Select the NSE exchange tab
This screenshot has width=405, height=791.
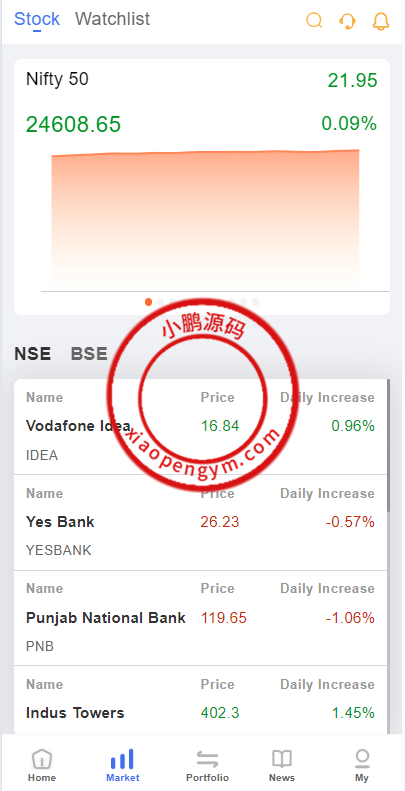pos(32,354)
